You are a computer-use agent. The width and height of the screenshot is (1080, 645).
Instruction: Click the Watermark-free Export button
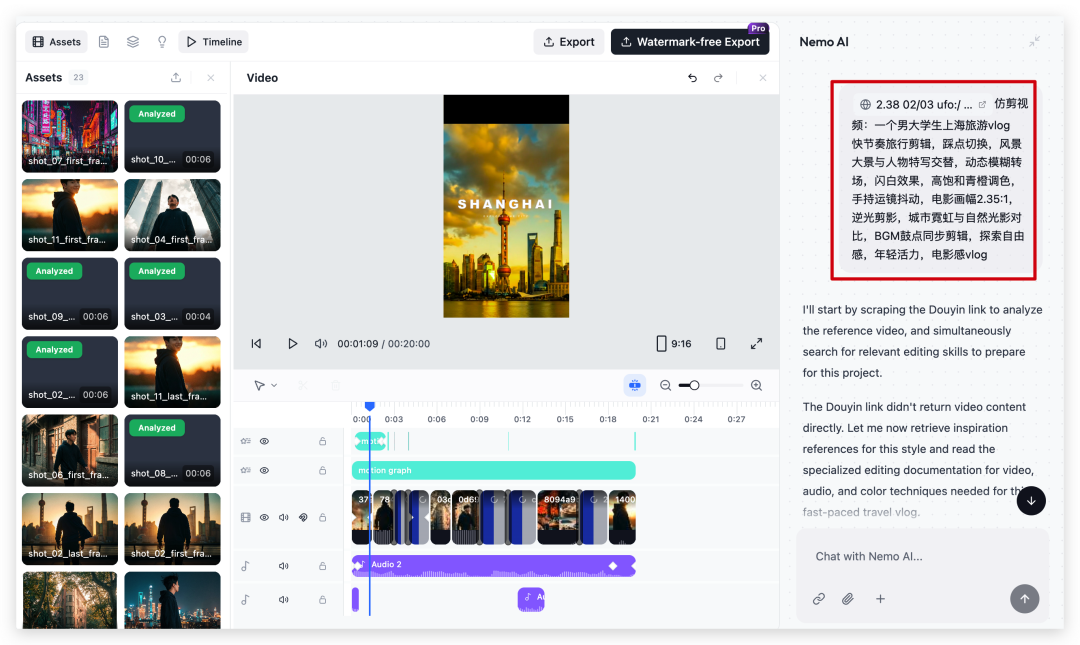690,42
